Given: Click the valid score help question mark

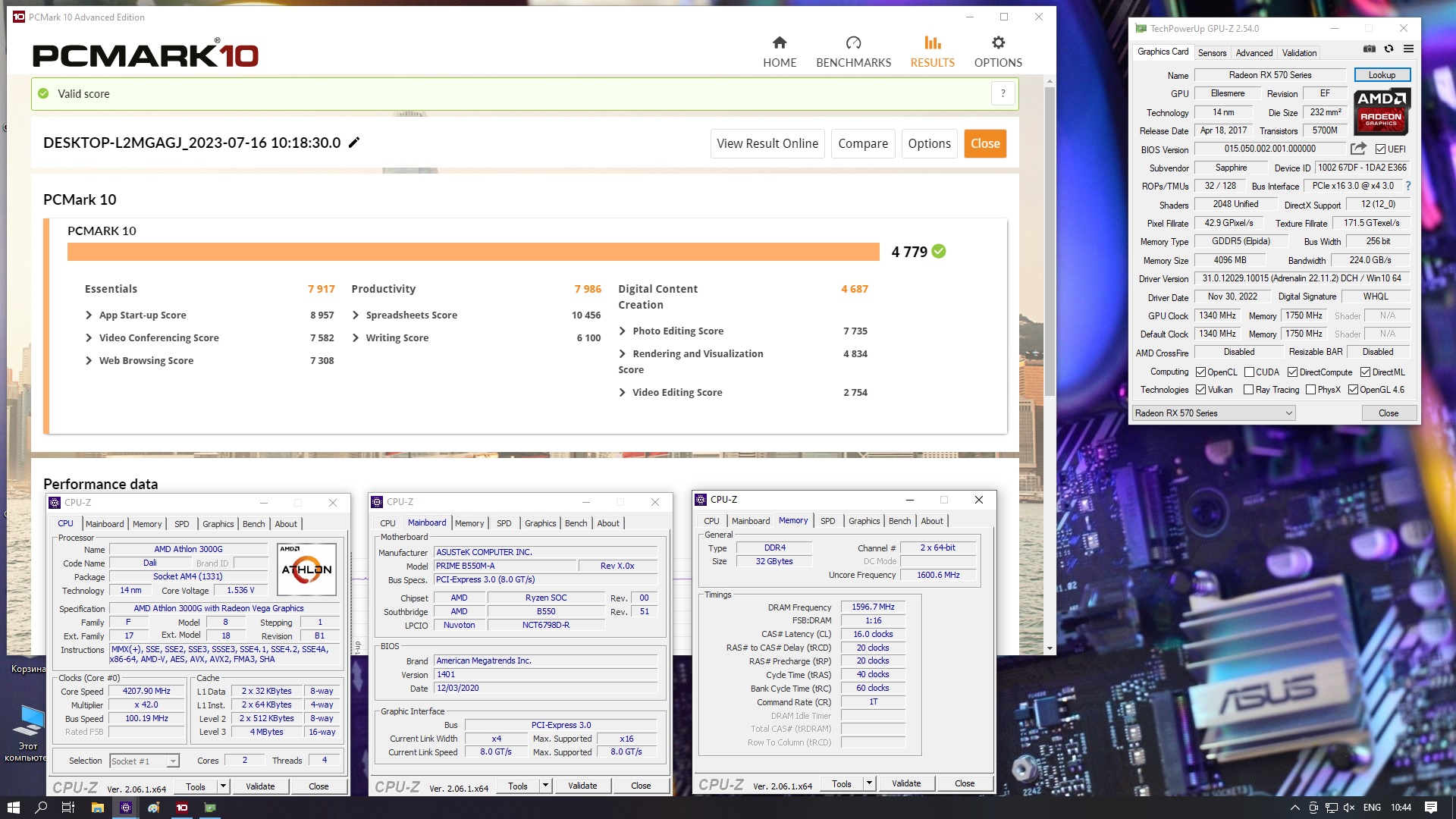Looking at the screenshot, I should pyautogui.click(x=1003, y=93).
